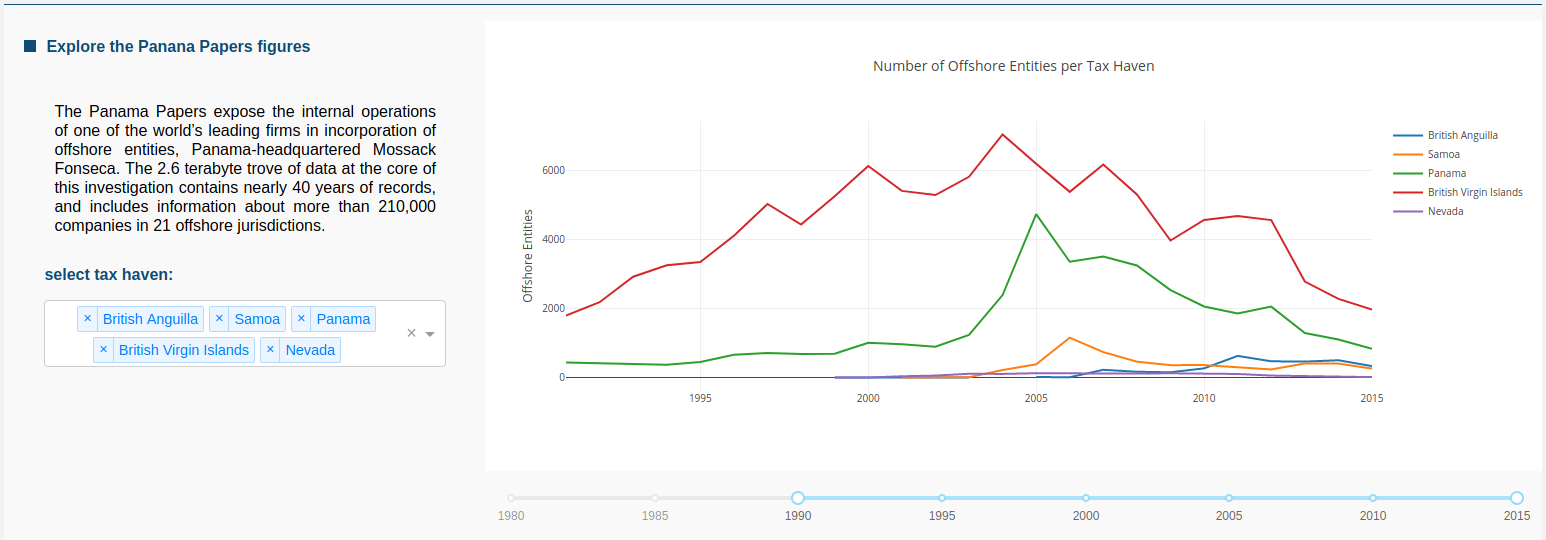Set slider to the 2000 mark
The width and height of the screenshot is (1546, 540).
(1086, 498)
